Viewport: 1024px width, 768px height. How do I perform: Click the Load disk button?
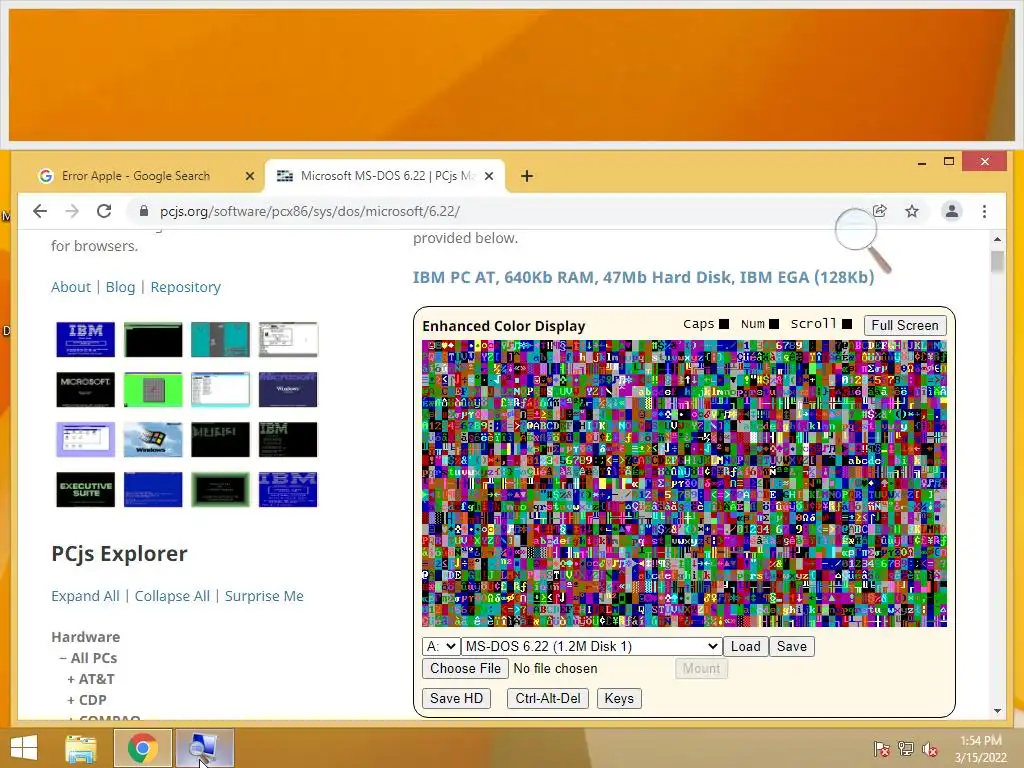[745, 647]
